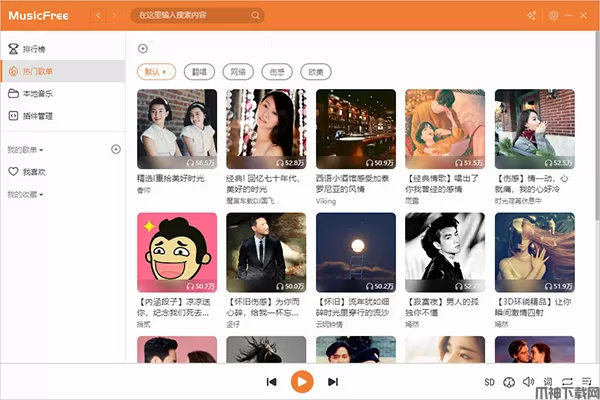Skip to the next track

click(333, 381)
